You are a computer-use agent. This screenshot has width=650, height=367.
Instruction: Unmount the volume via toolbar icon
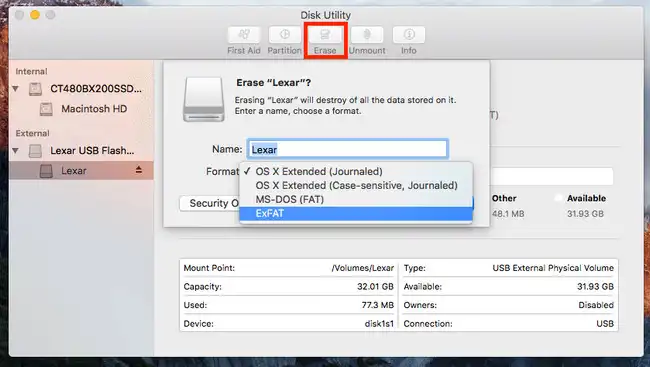point(367,35)
